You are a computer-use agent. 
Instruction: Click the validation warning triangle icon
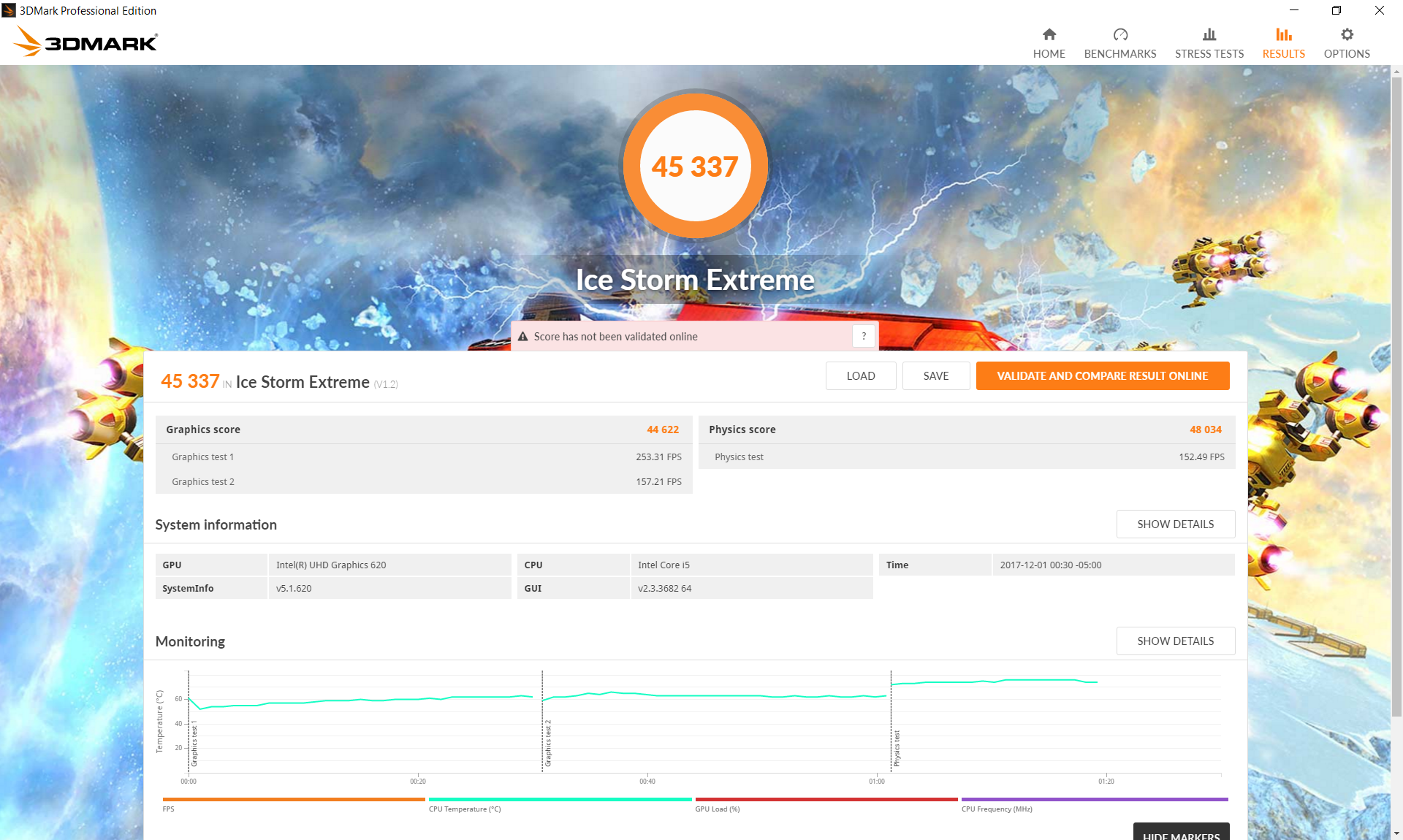tap(522, 337)
